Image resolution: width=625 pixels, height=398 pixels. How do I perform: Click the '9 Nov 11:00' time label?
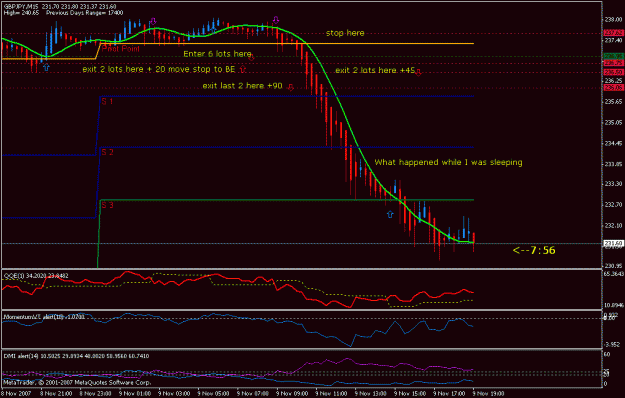tap(332, 394)
